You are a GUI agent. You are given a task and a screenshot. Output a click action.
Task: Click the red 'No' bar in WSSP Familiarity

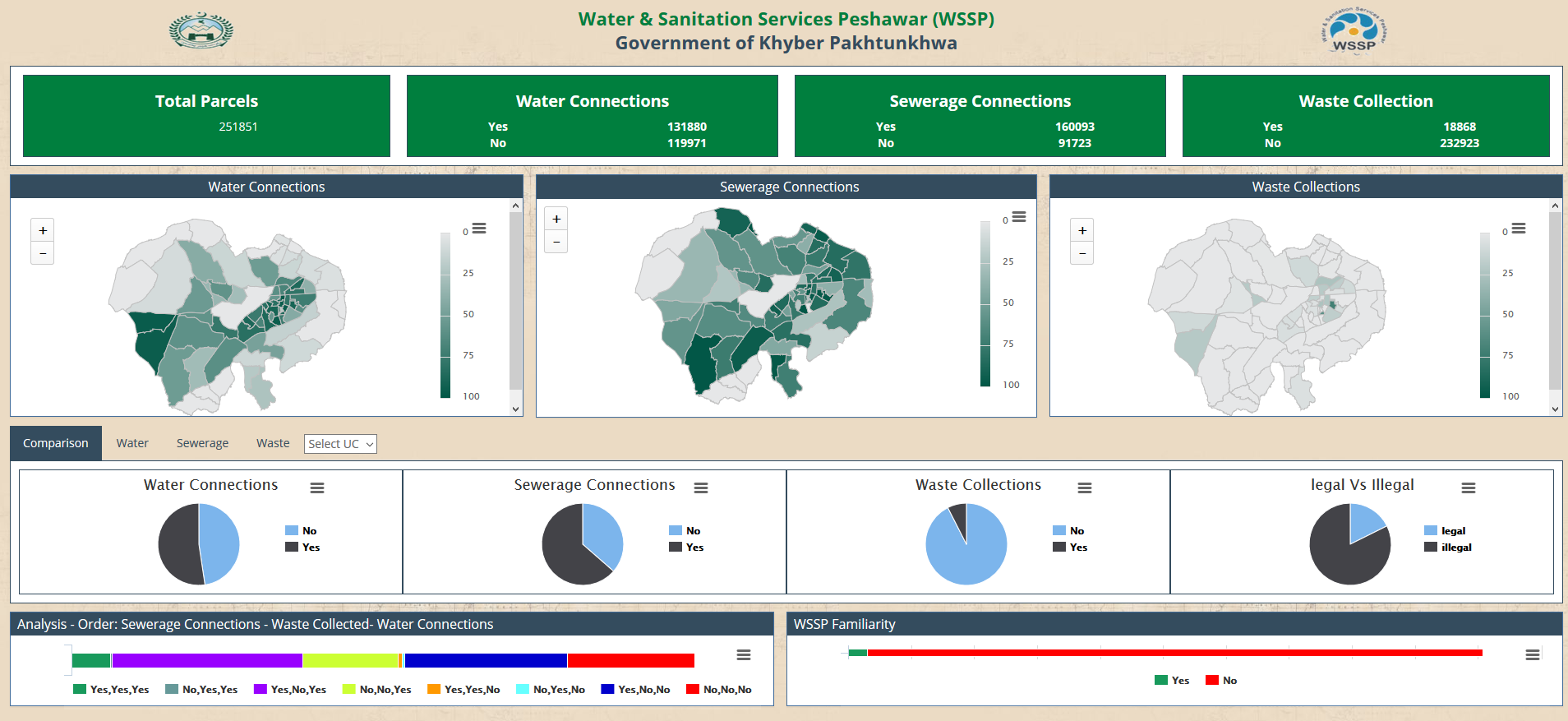click(x=1174, y=653)
